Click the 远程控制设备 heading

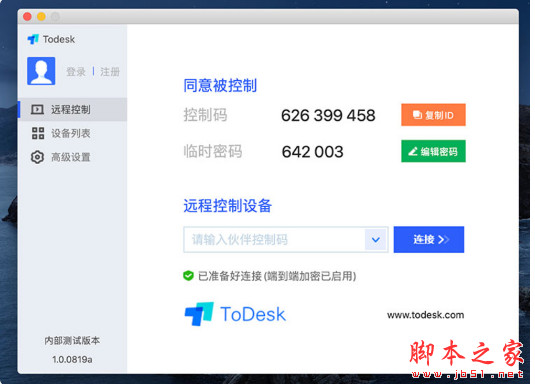228,206
